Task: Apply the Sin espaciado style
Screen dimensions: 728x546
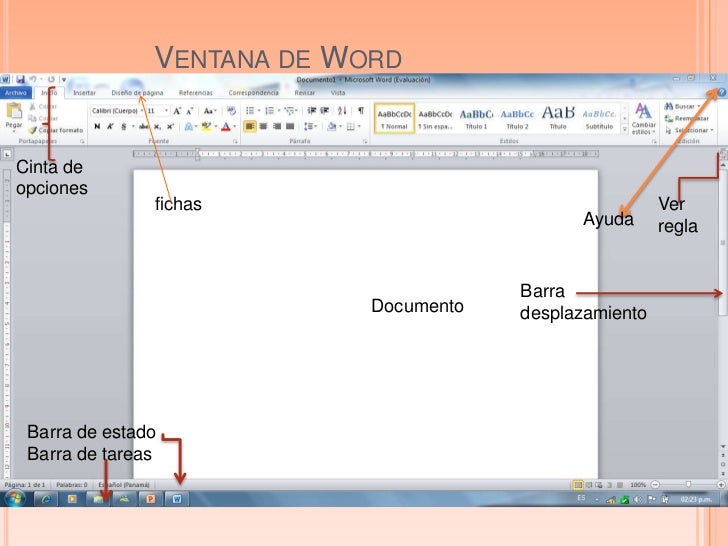Action: pos(435,119)
